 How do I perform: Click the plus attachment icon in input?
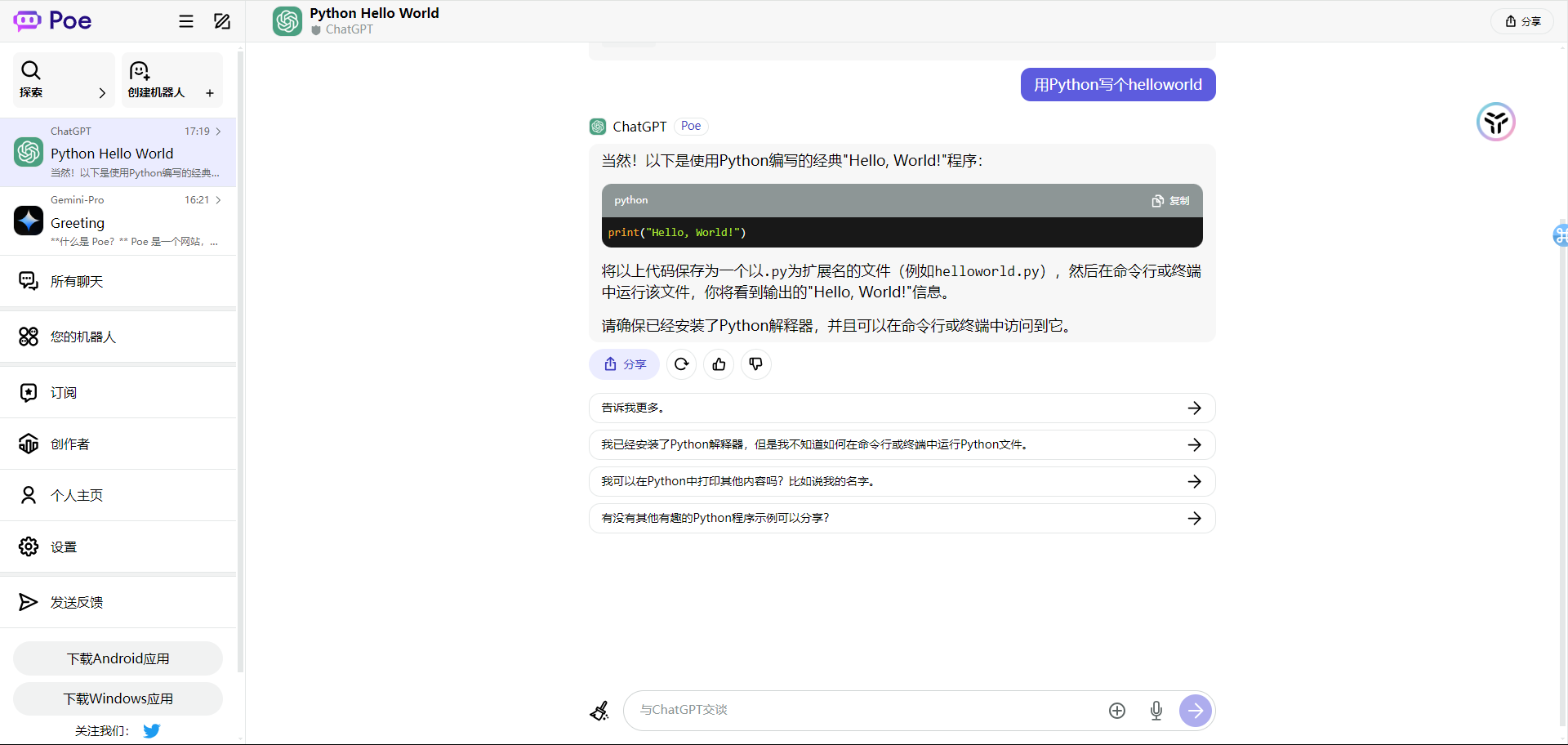coord(1117,711)
